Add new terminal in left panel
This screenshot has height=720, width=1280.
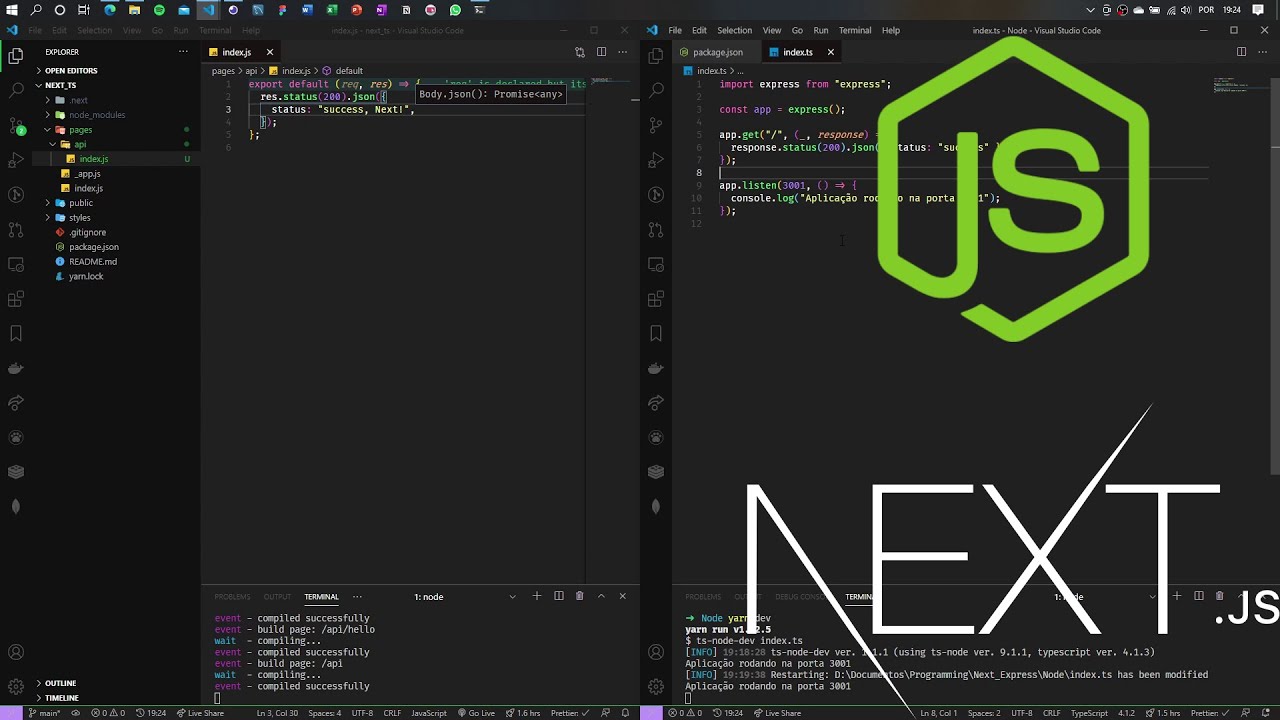click(x=537, y=596)
